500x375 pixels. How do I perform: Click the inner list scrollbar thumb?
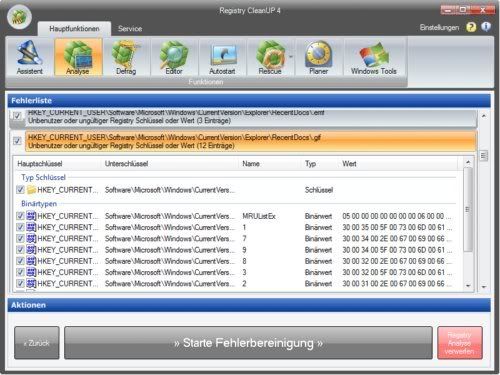(468, 209)
